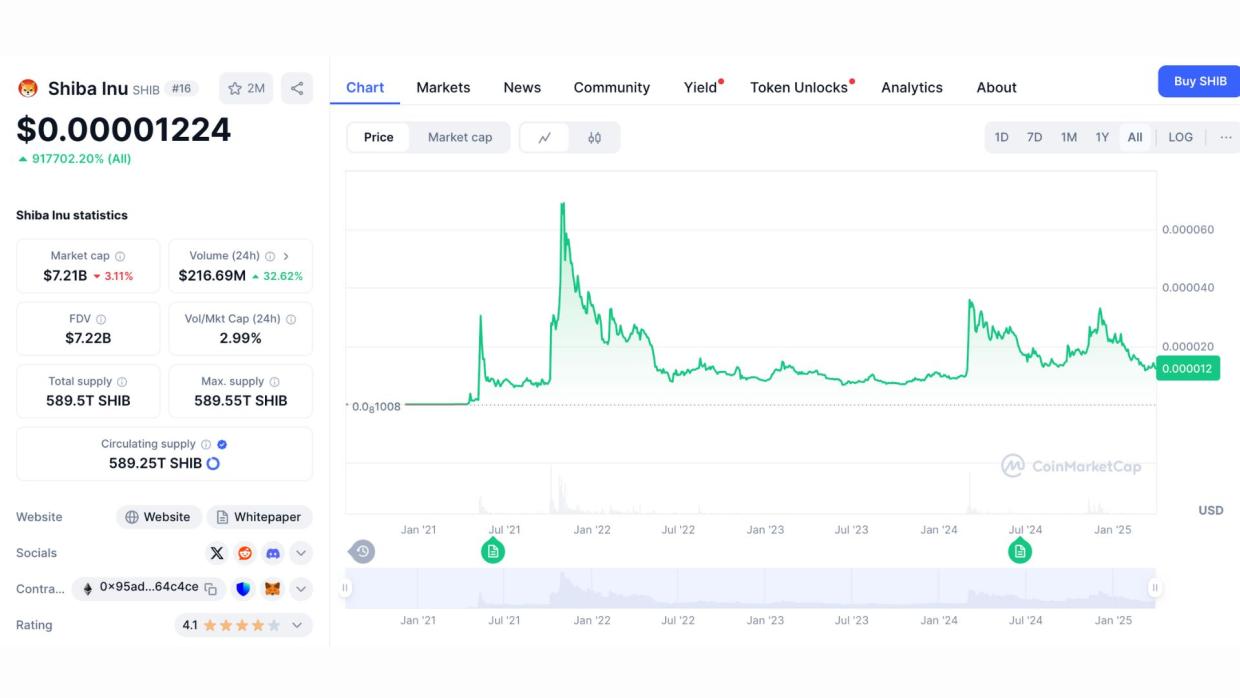
Task: Click the Market cap info icon
Action: pyautogui.click(x=120, y=257)
